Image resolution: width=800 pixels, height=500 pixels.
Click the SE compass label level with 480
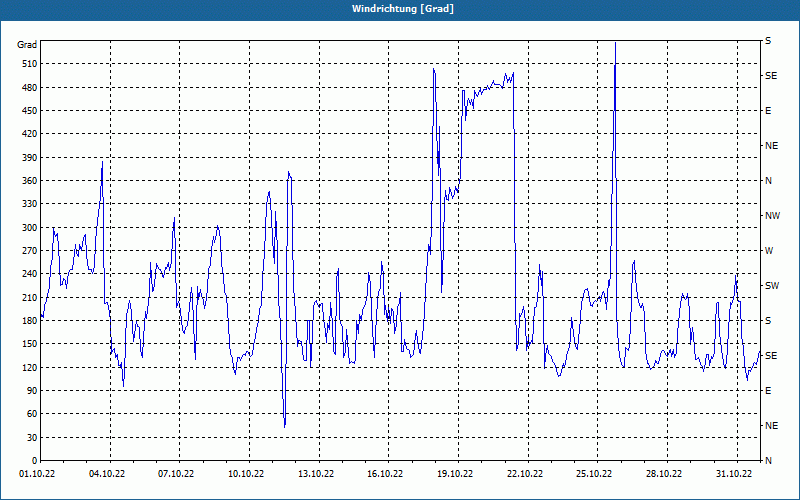coord(771,76)
